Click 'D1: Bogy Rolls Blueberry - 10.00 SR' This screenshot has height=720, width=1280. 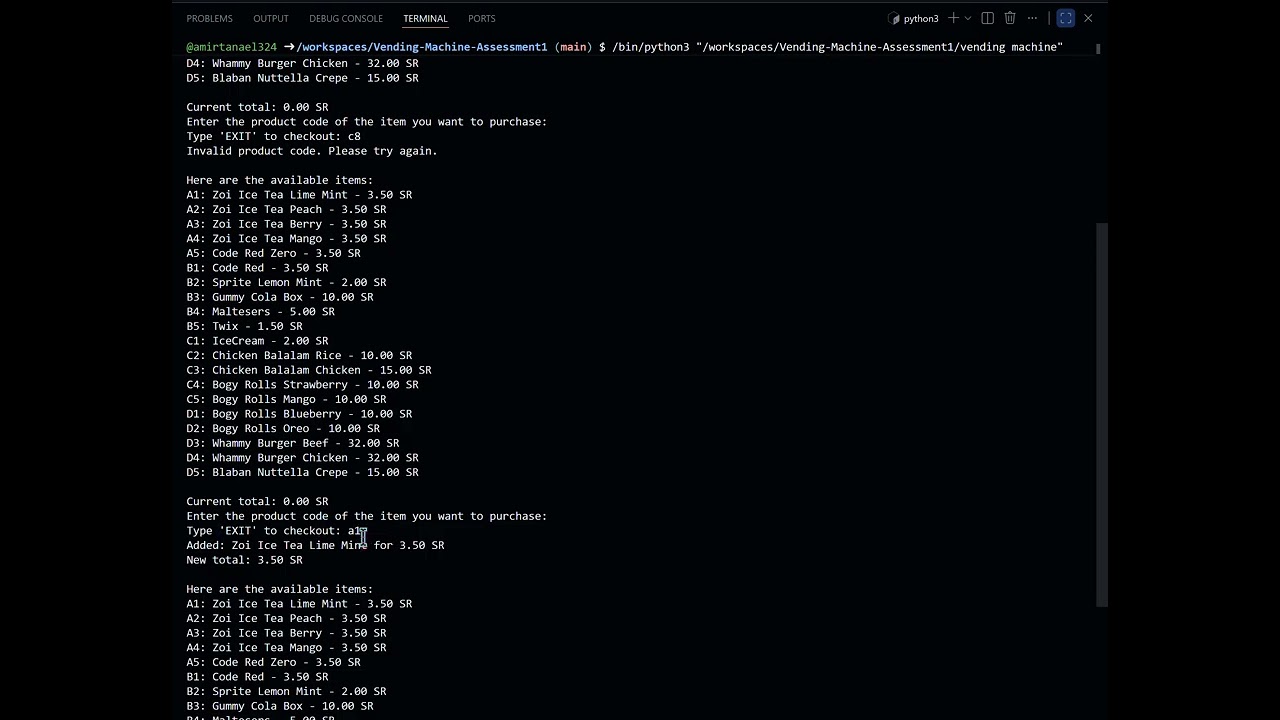pos(299,414)
